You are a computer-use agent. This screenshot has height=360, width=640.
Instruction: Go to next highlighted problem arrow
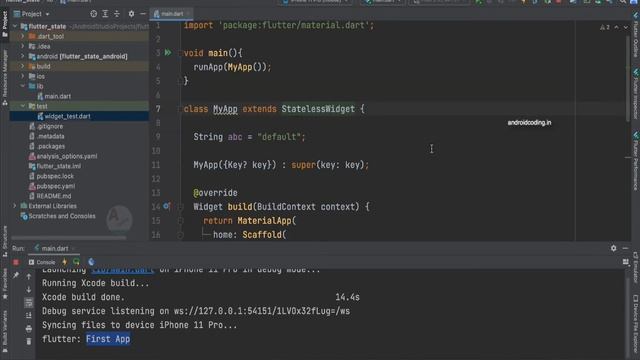(x=626, y=27)
